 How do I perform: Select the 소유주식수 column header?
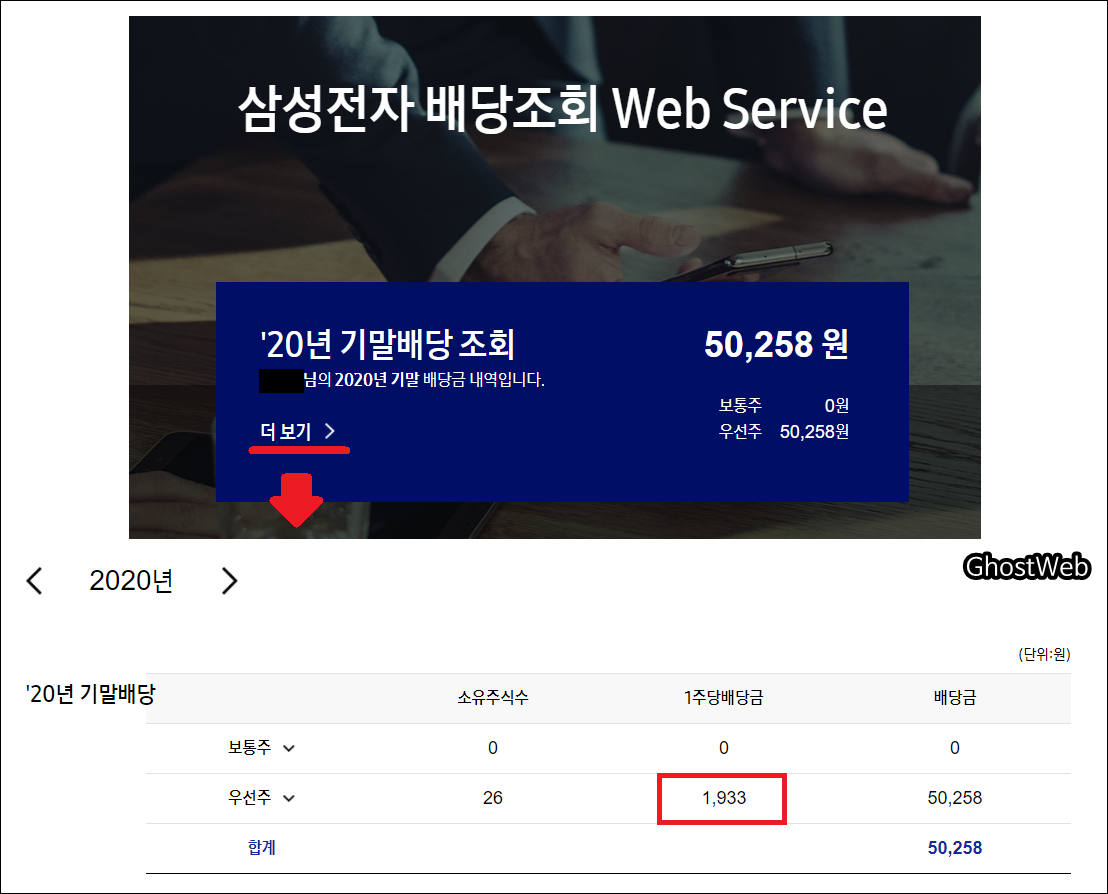tap(493, 698)
